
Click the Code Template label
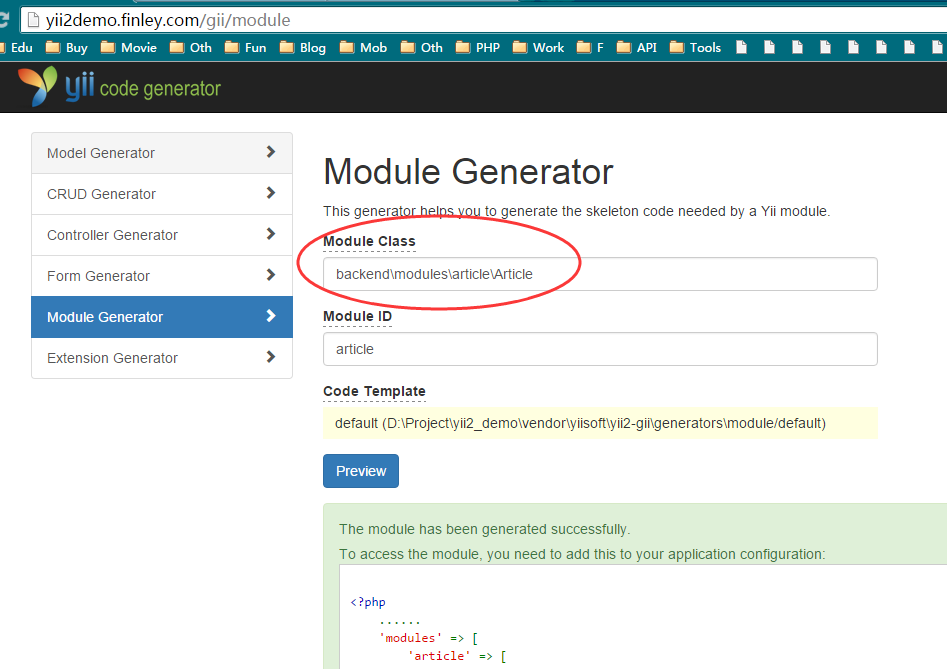coord(374,391)
